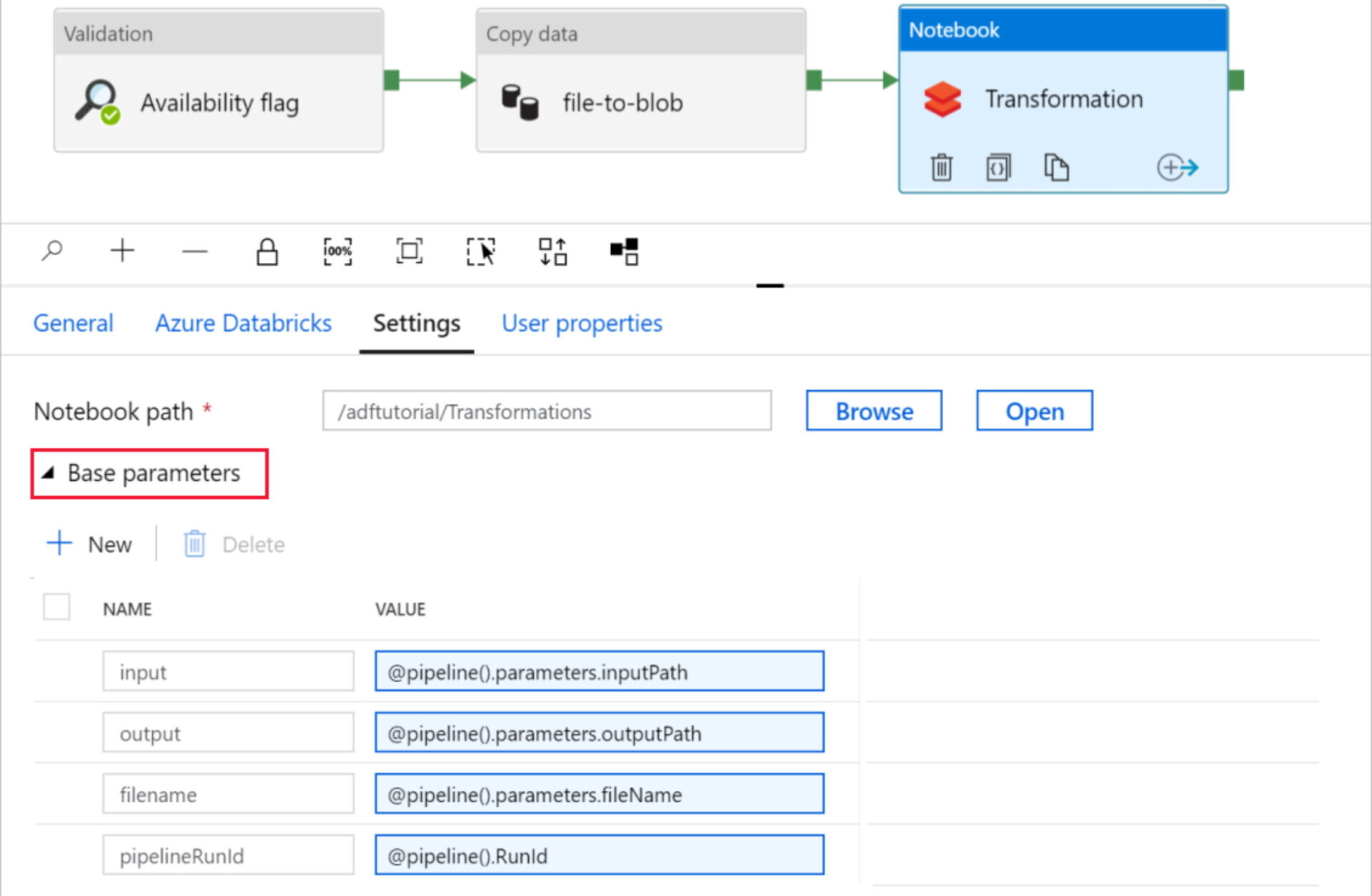Toggle the canvas lock icon

(267, 252)
